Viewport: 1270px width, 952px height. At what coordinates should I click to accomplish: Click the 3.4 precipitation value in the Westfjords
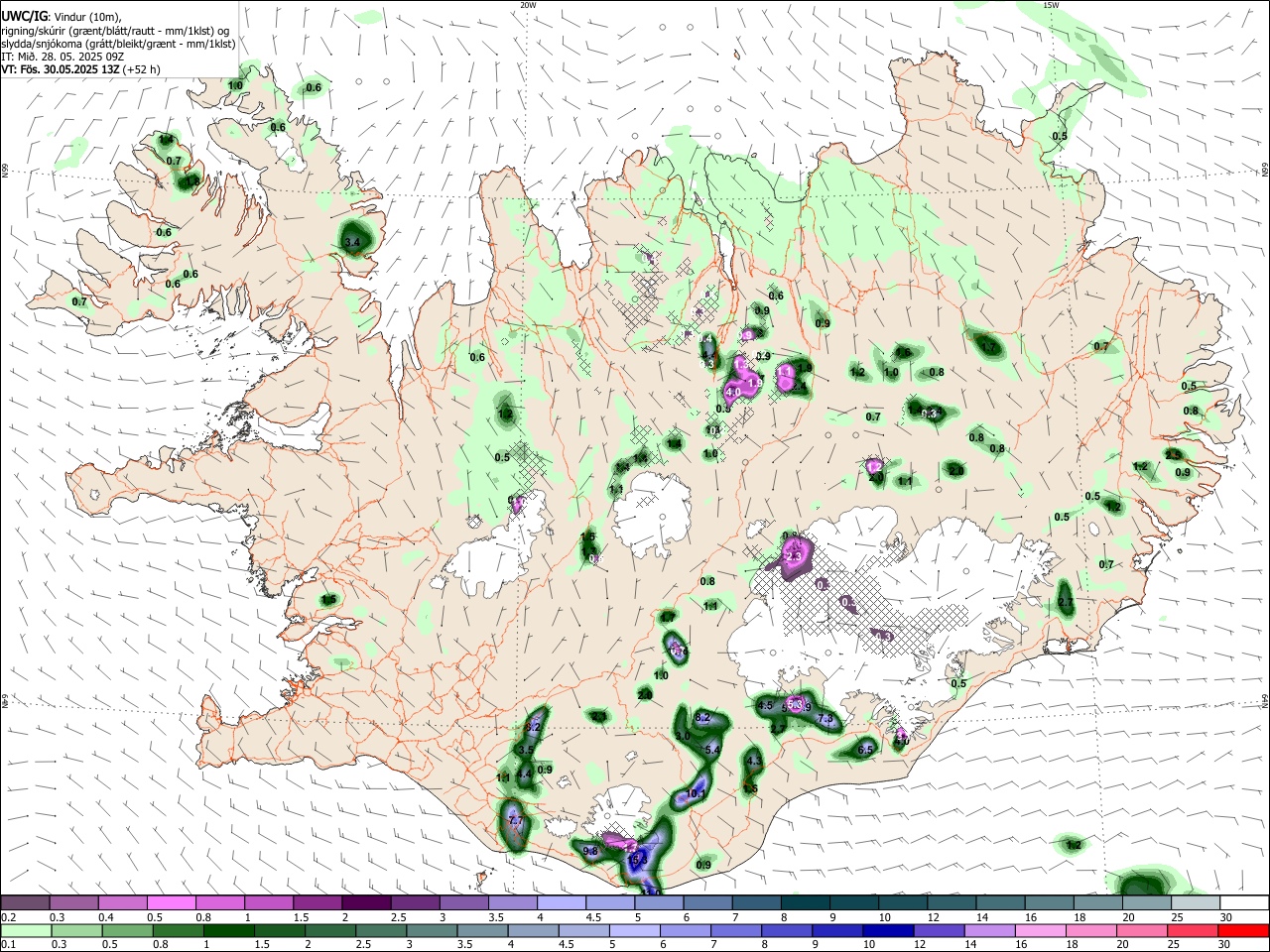click(351, 242)
